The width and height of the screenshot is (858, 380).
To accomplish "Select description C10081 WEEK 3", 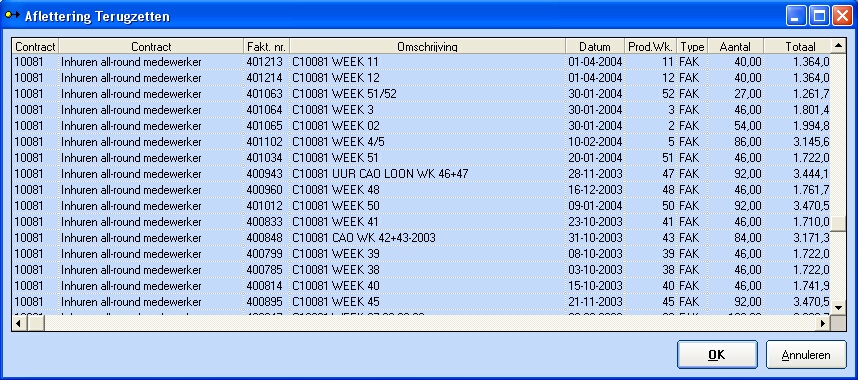I will 333,110.
